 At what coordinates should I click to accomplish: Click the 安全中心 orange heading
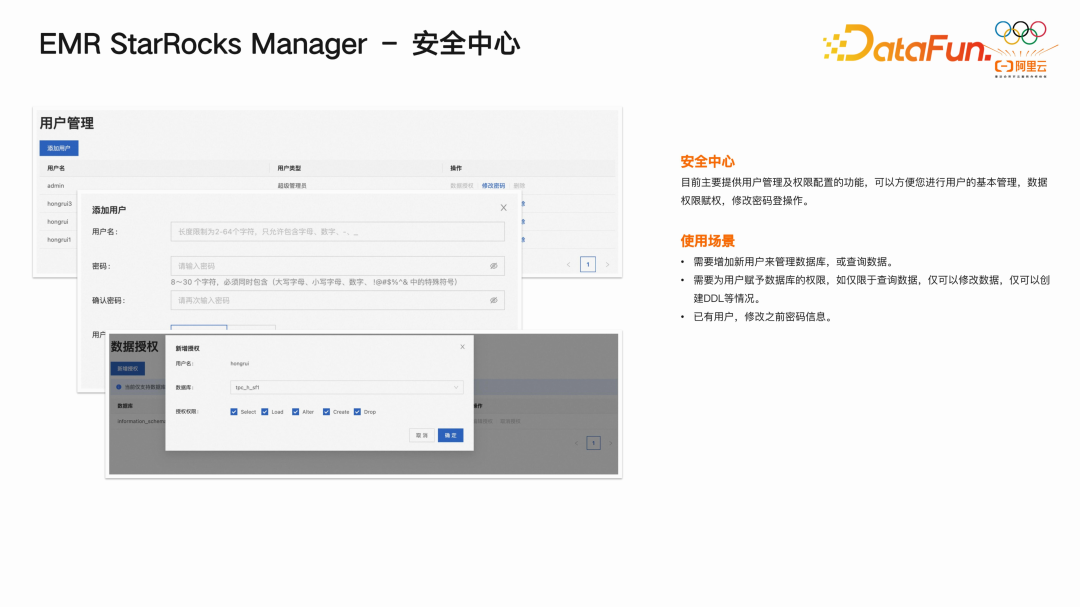pyautogui.click(x=707, y=162)
